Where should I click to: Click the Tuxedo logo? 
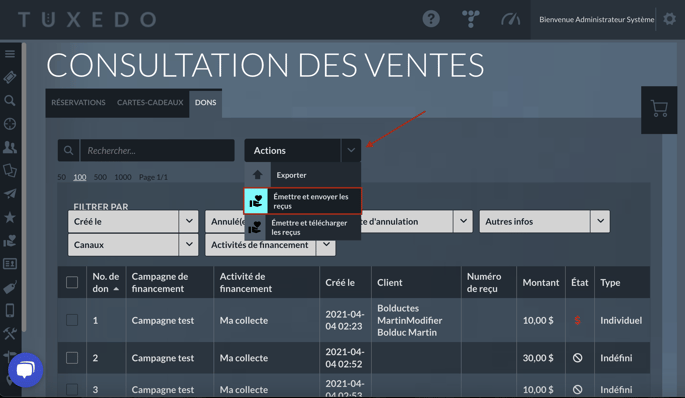87,20
